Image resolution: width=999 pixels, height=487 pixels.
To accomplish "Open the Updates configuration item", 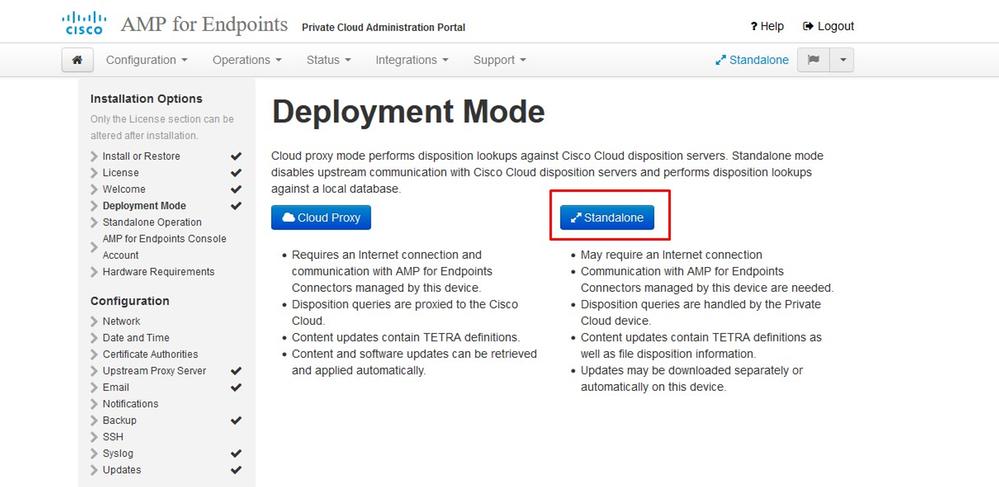I will pos(122,470).
